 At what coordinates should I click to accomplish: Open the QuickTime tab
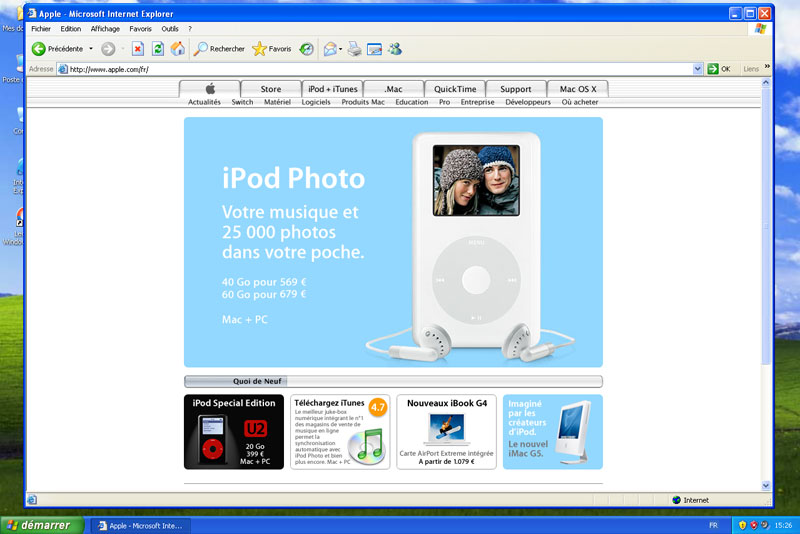tap(455, 89)
